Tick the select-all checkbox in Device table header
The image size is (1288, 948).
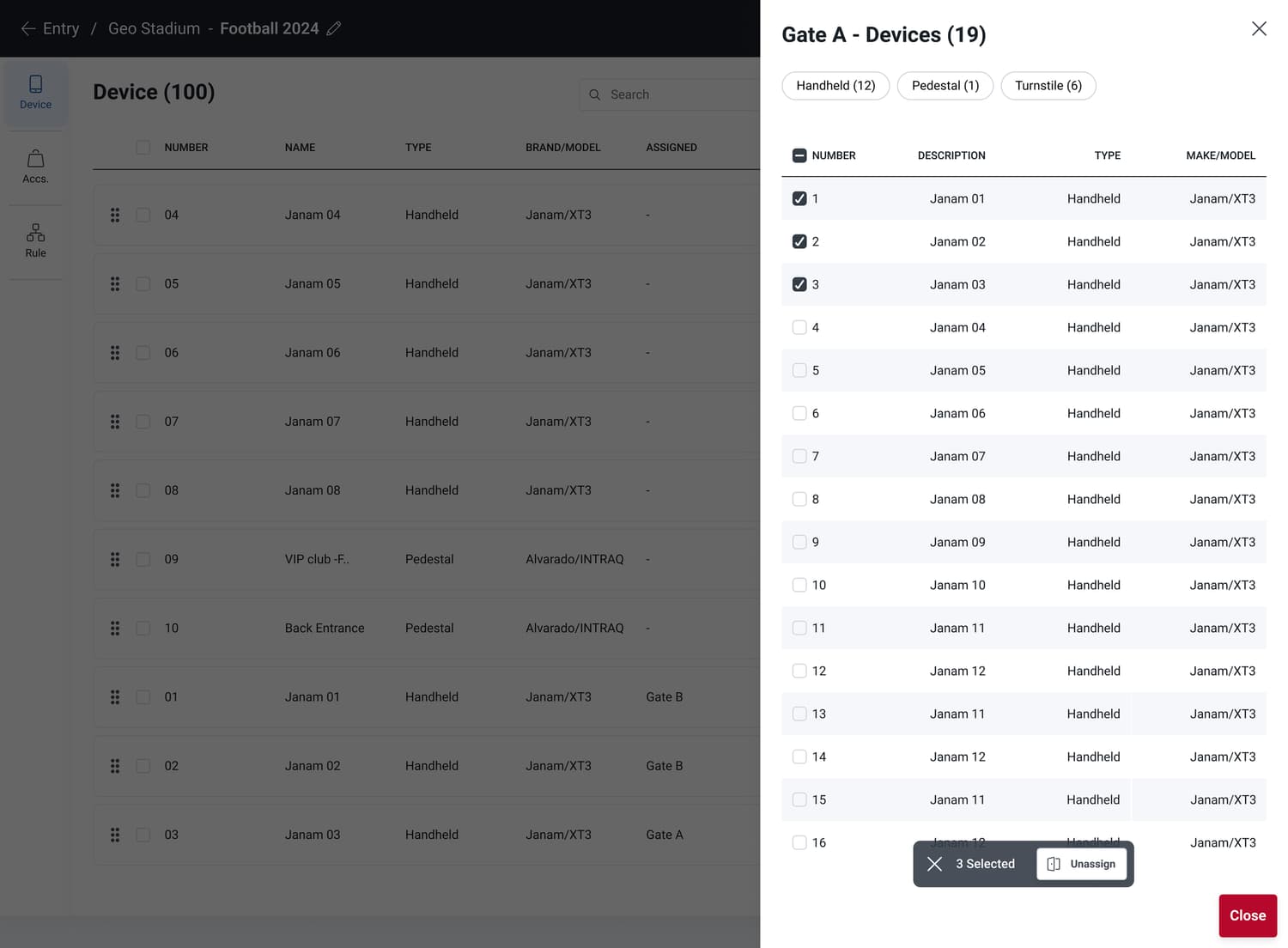click(143, 148)
